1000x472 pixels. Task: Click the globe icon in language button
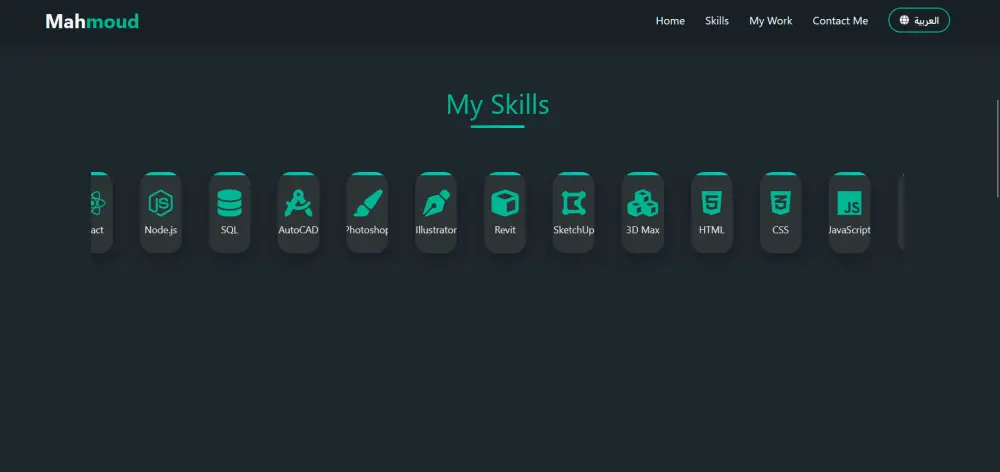[x=904, y=20]
